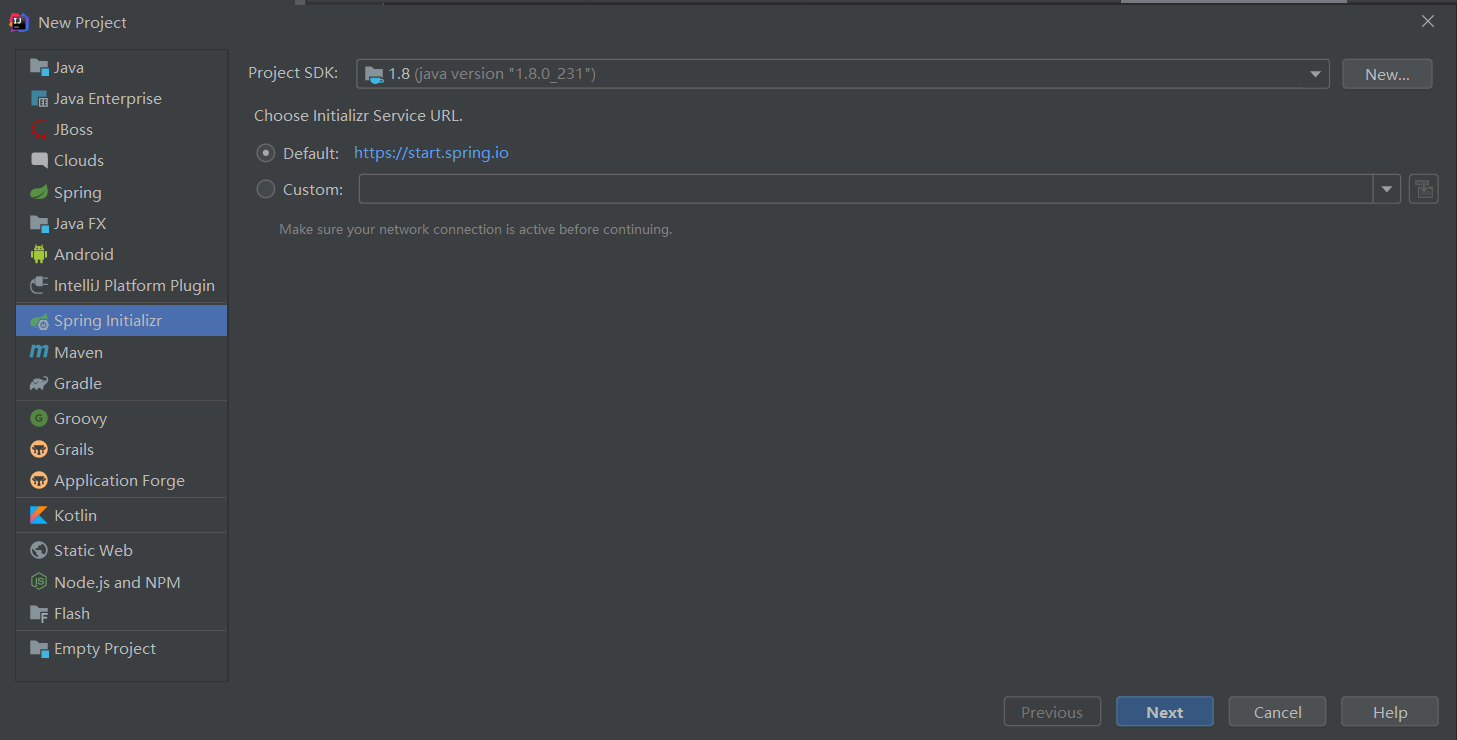
Task: Click the Application Forge icon
Action: [x=39, y=480]
